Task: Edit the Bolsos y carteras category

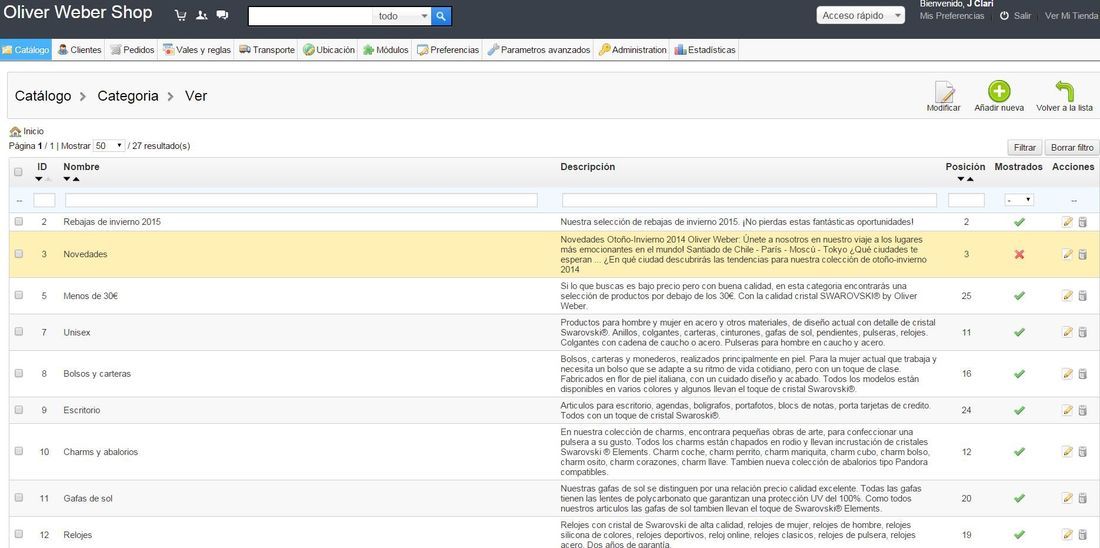Action: point(1068,374)
